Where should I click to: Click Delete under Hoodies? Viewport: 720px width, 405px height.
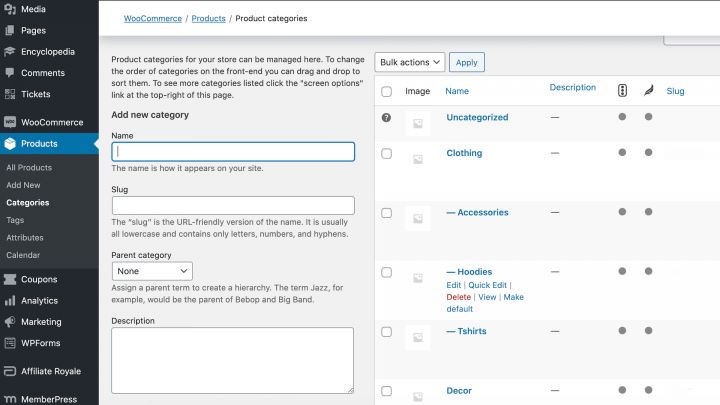tap(458, 297)
